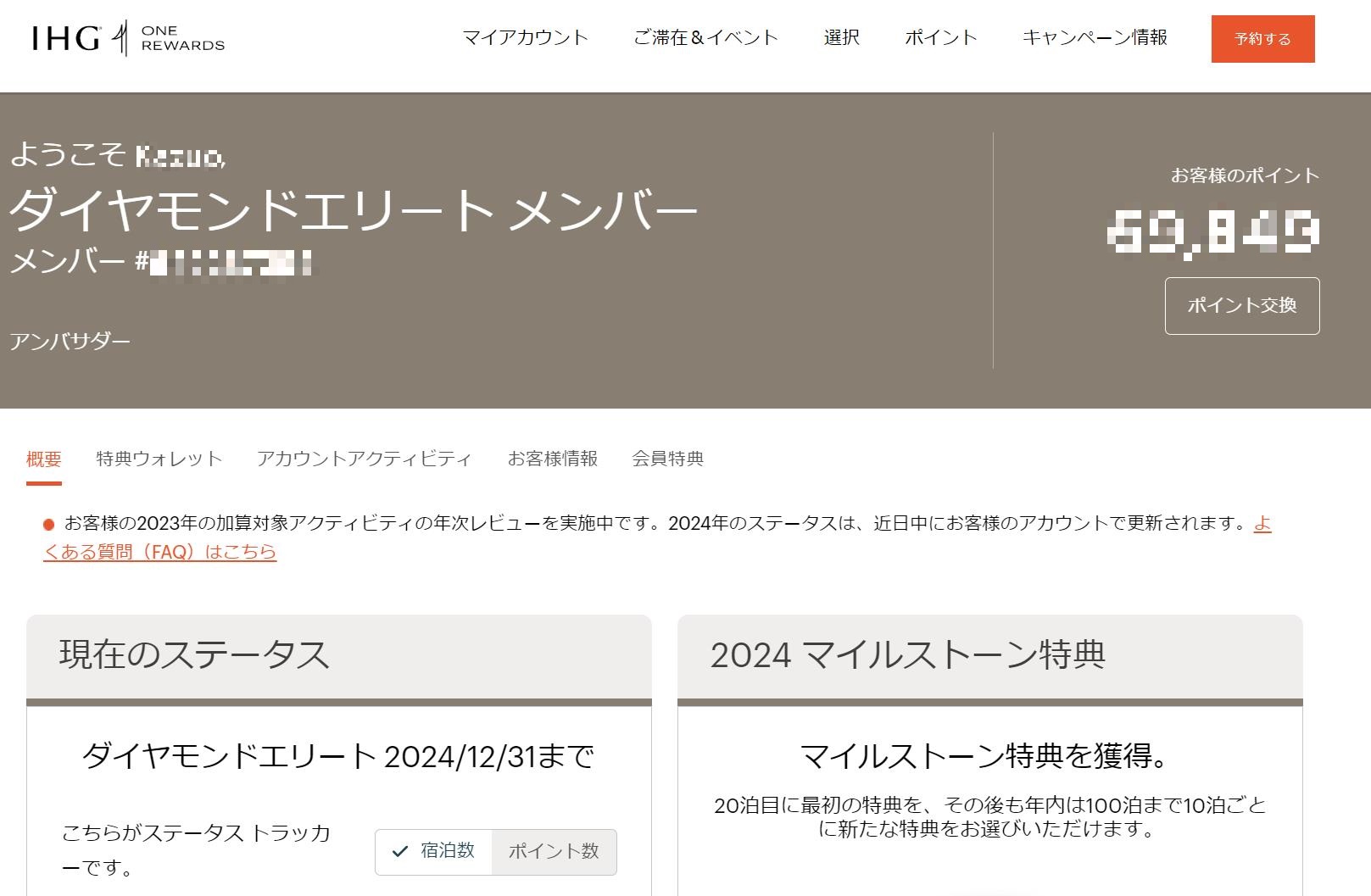Select the 概要 tab

[44, 459]
